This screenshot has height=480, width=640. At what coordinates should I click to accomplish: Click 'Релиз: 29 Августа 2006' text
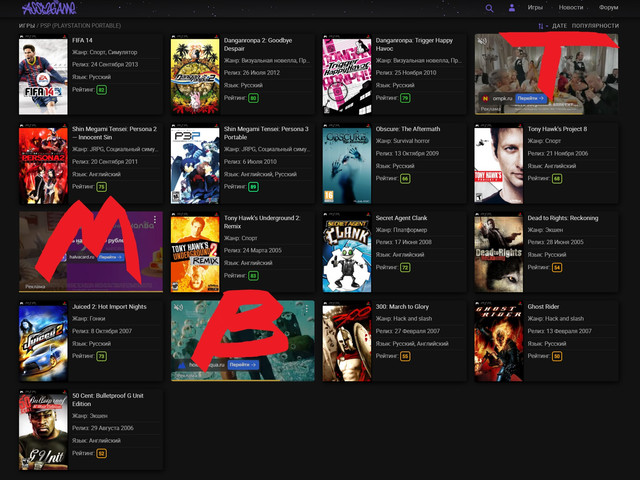click(103, 428)
